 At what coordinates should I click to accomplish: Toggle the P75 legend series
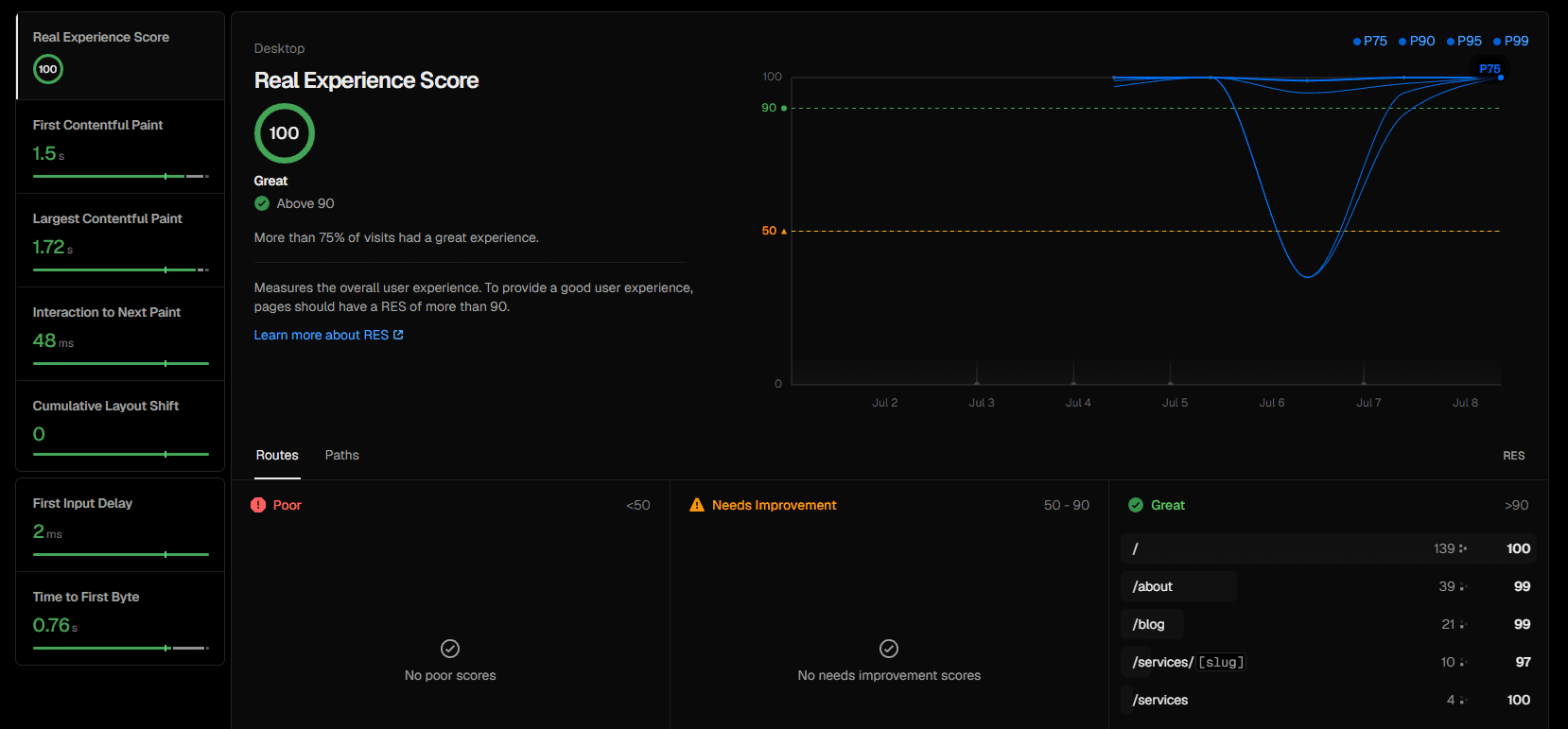coord(1370,41)
